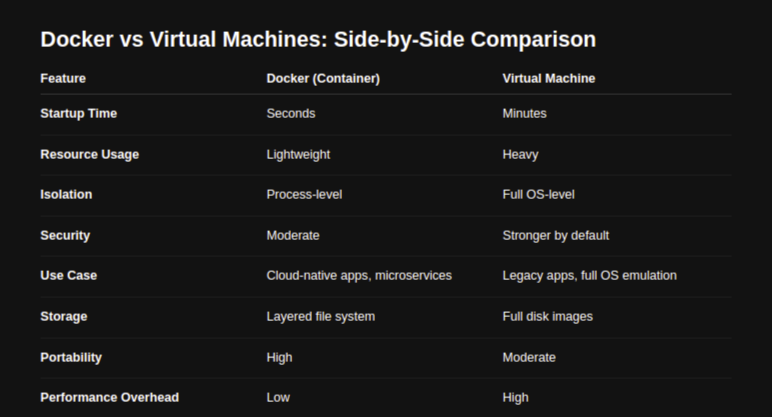Click the High cell in the Portability row
Viewport: 772px width, 417px height.
[x=279, y=357]
